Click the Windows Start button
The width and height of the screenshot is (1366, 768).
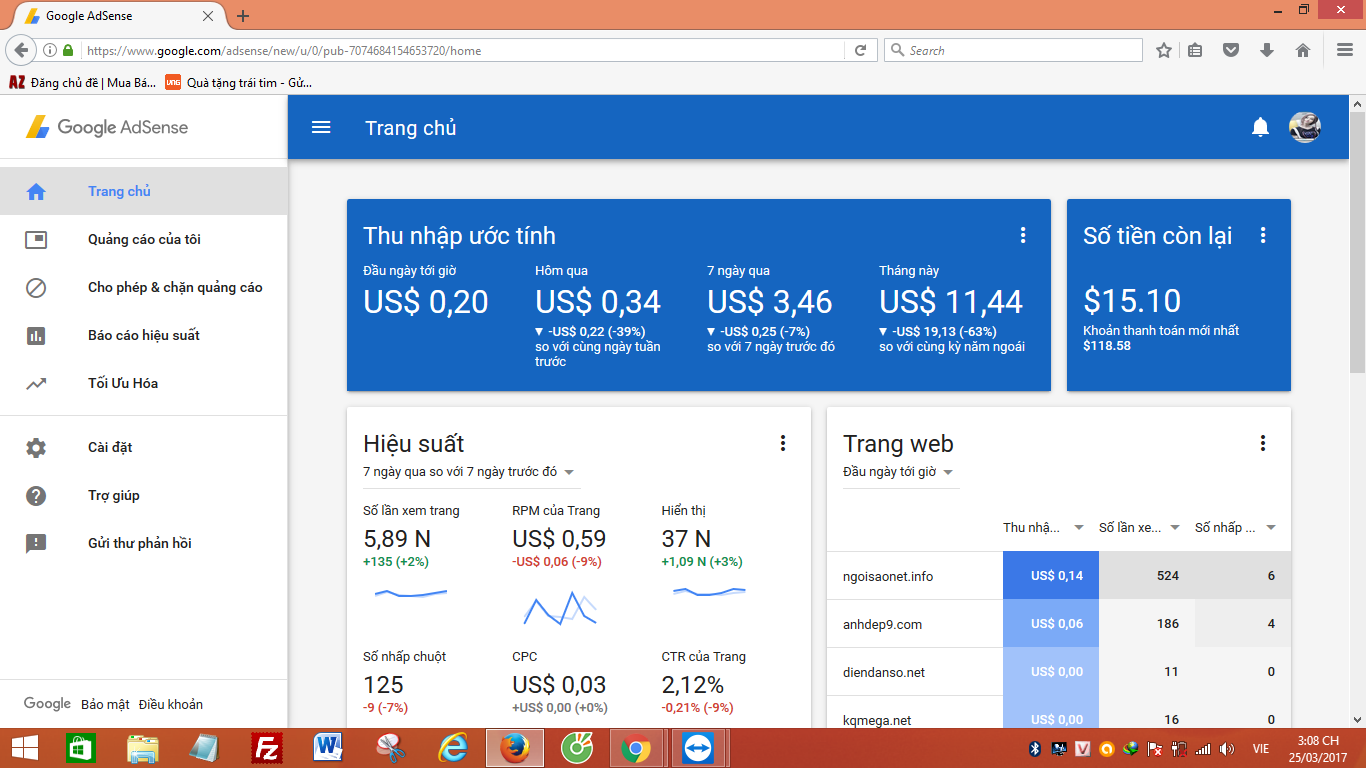pyautogui.click(x=24, y=748)
